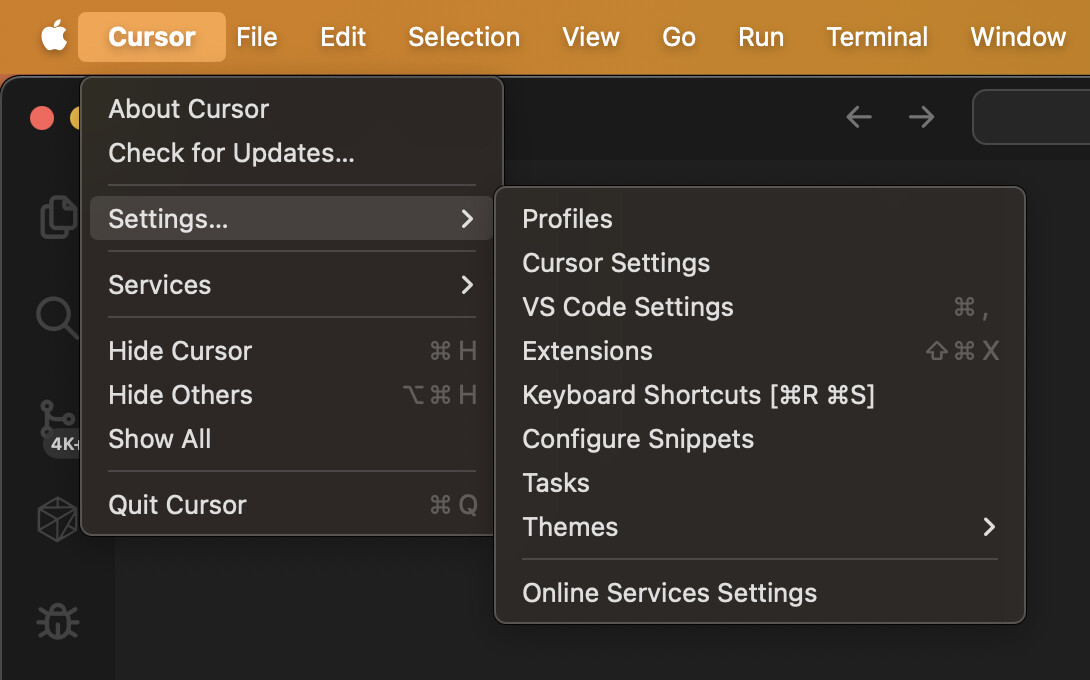Click the search field in title bar
Image resolution: width=1090 pixels, height=680 pixels.
pos(1032,117)
